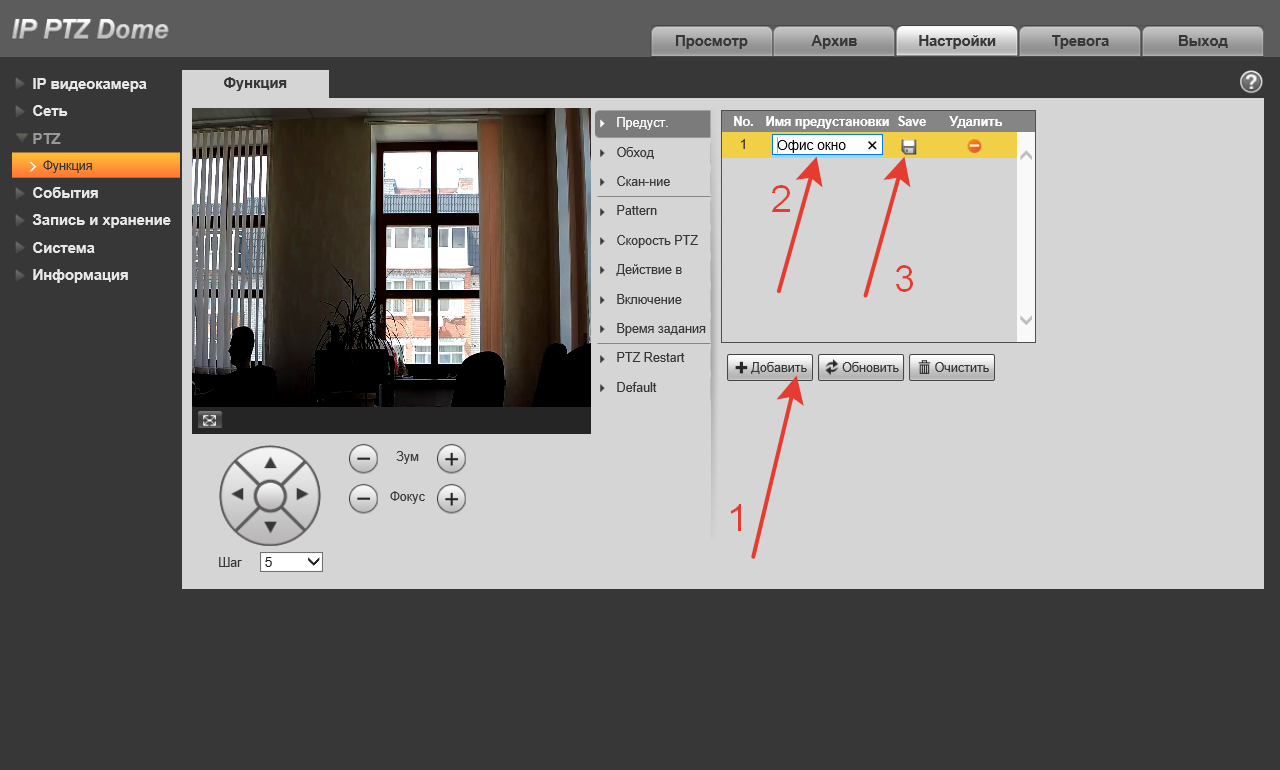Click the Добавить button
The image size is (1280, 770).
coord(770,367)
